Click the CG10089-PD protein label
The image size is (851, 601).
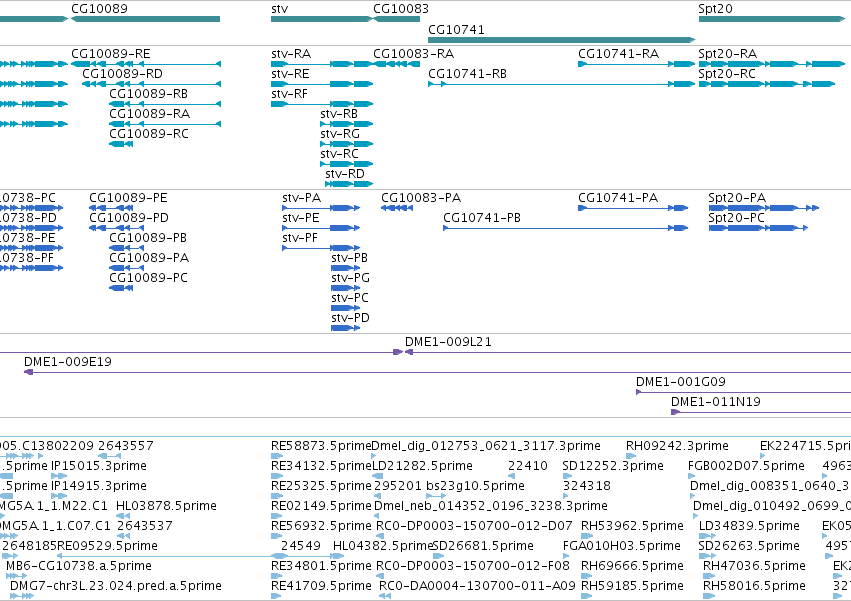click(129, 218)
